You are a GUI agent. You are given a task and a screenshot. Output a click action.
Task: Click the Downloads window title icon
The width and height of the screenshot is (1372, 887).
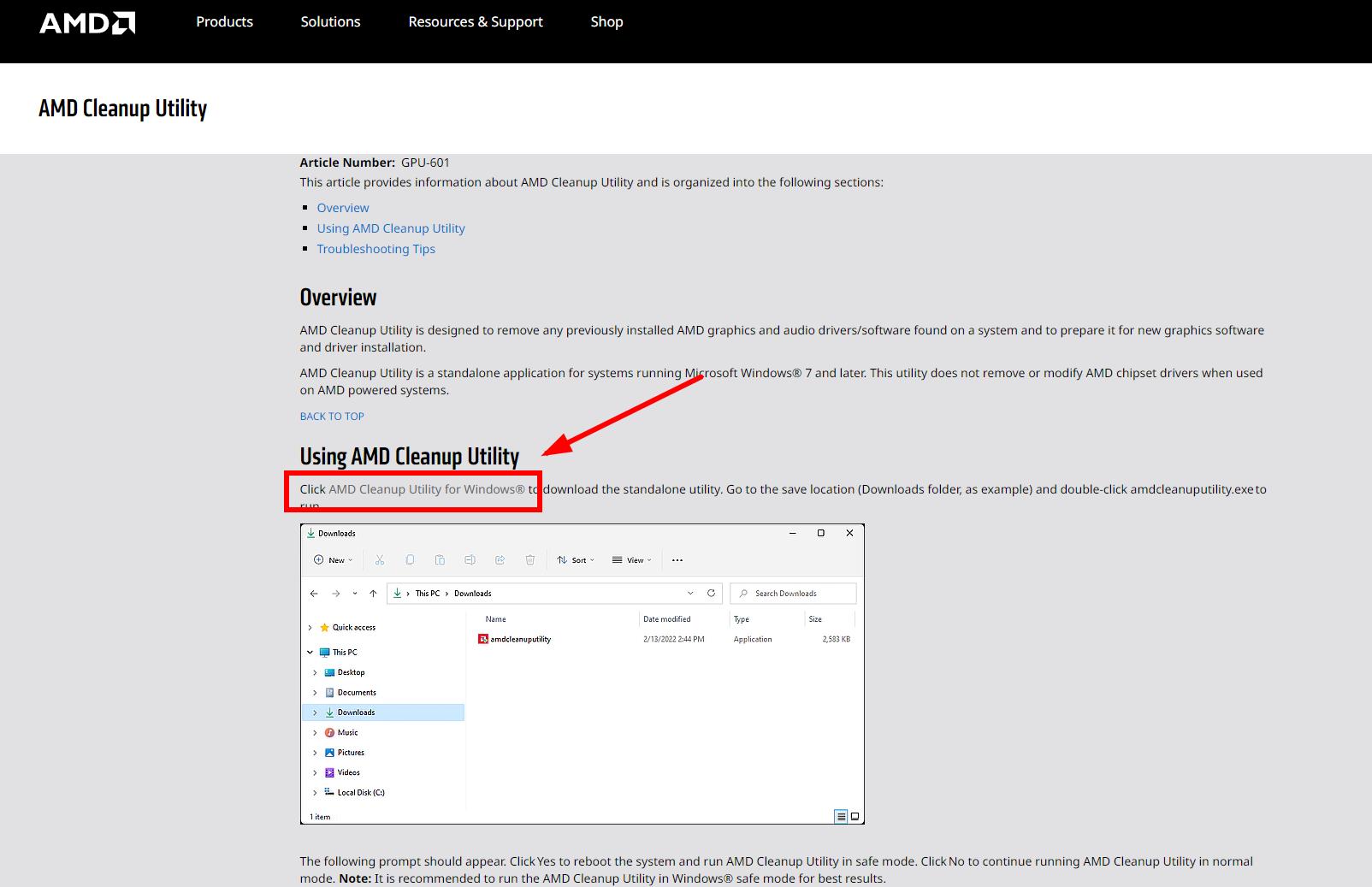311,533
